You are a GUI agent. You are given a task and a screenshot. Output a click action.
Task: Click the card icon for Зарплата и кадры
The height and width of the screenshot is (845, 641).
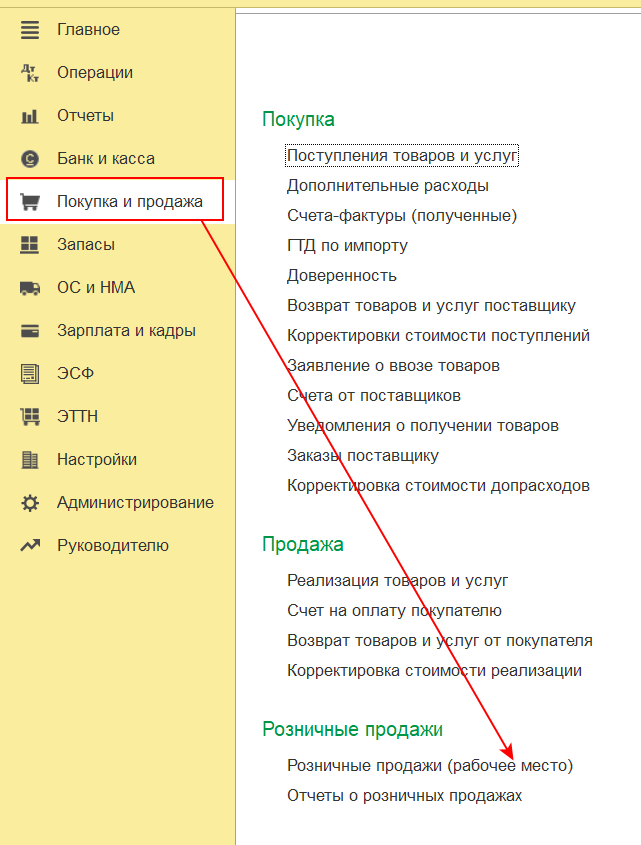30,331
